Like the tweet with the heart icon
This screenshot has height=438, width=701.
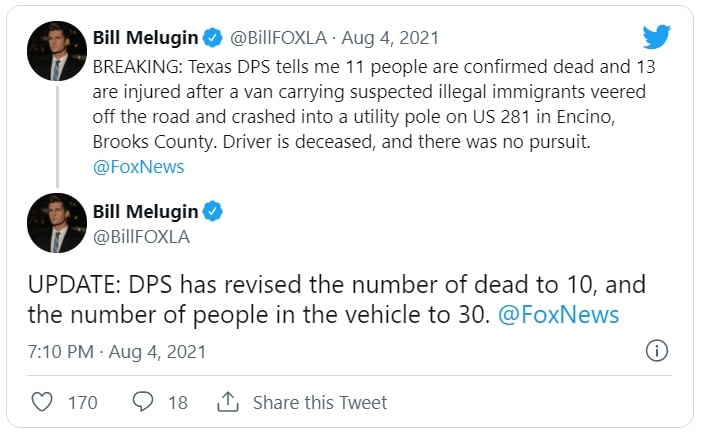42,402
